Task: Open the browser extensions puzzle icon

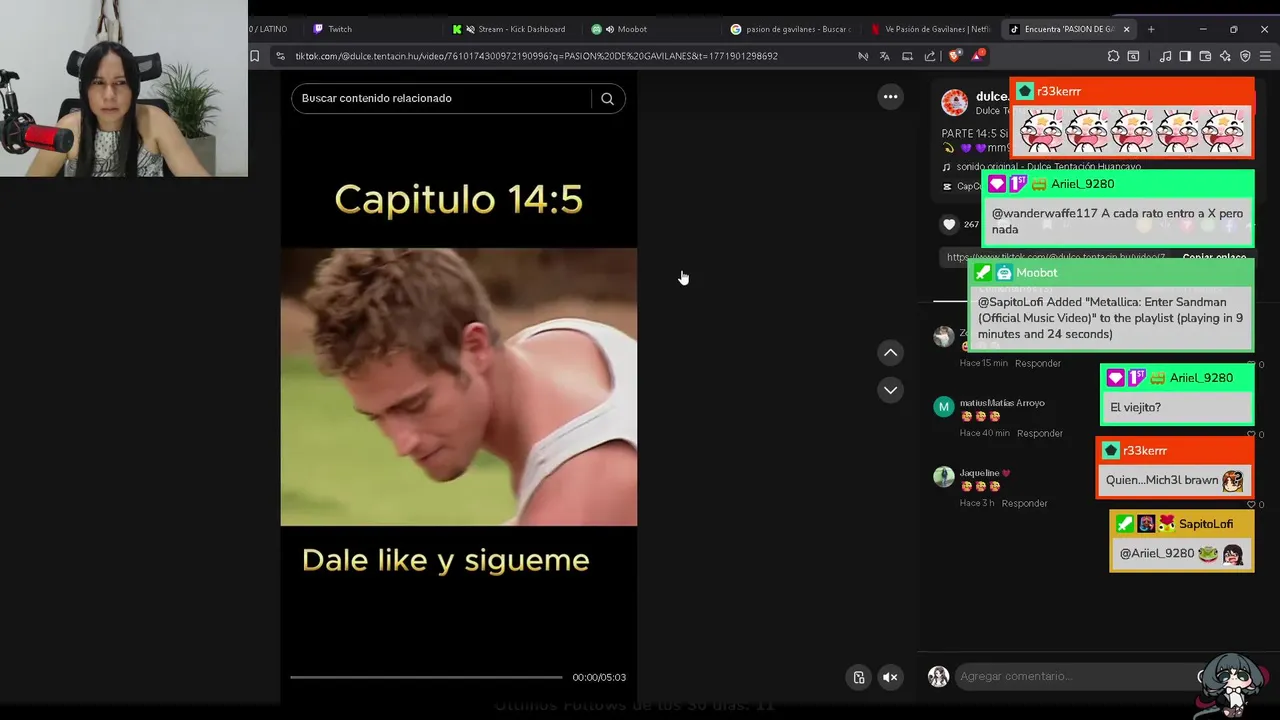Action: click(x=1113, y=56)
